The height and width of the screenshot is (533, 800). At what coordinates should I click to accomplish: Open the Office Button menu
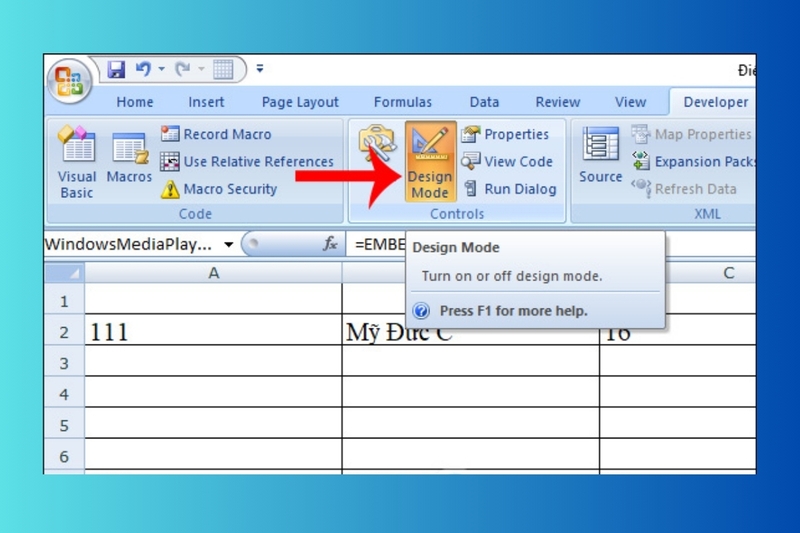69,82
